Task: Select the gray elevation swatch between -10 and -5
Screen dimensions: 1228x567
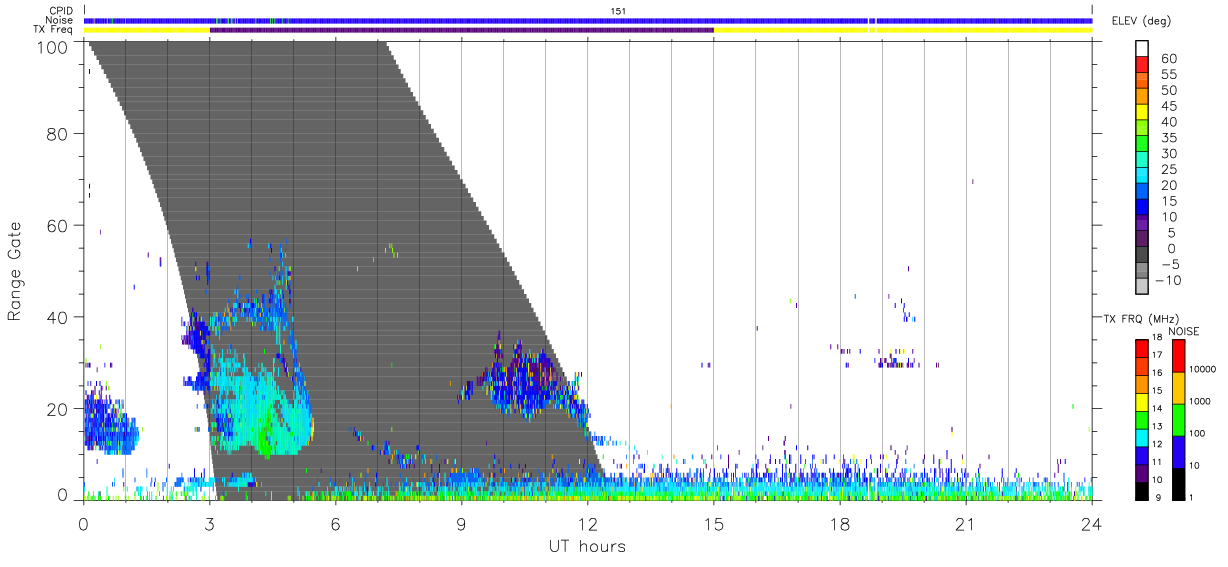Action: (1142, 272)
